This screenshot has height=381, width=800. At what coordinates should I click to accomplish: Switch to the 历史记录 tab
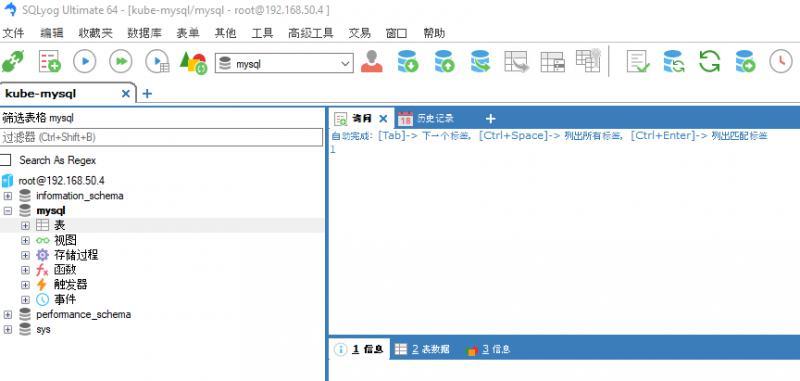click(x=426, y=119)
